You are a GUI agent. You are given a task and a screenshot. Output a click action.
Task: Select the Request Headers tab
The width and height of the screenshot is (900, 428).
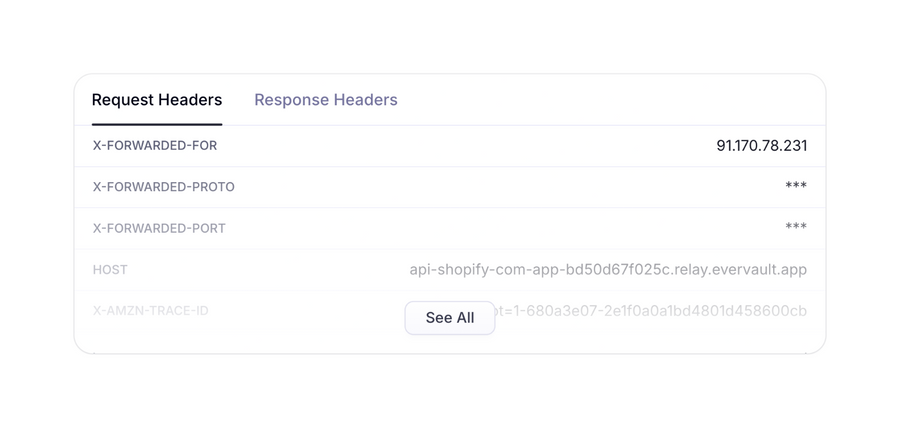157,100
